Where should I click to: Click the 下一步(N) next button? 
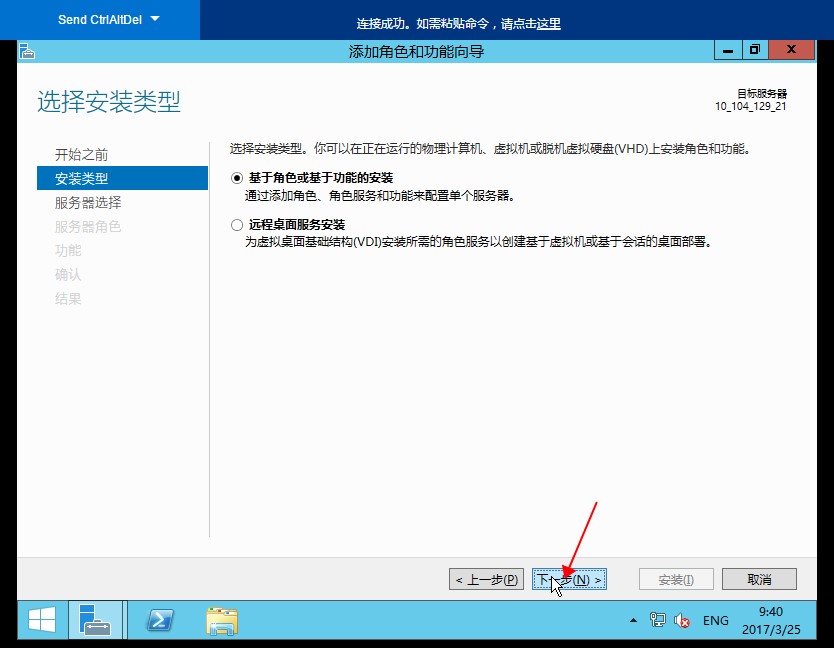point(569,579)
